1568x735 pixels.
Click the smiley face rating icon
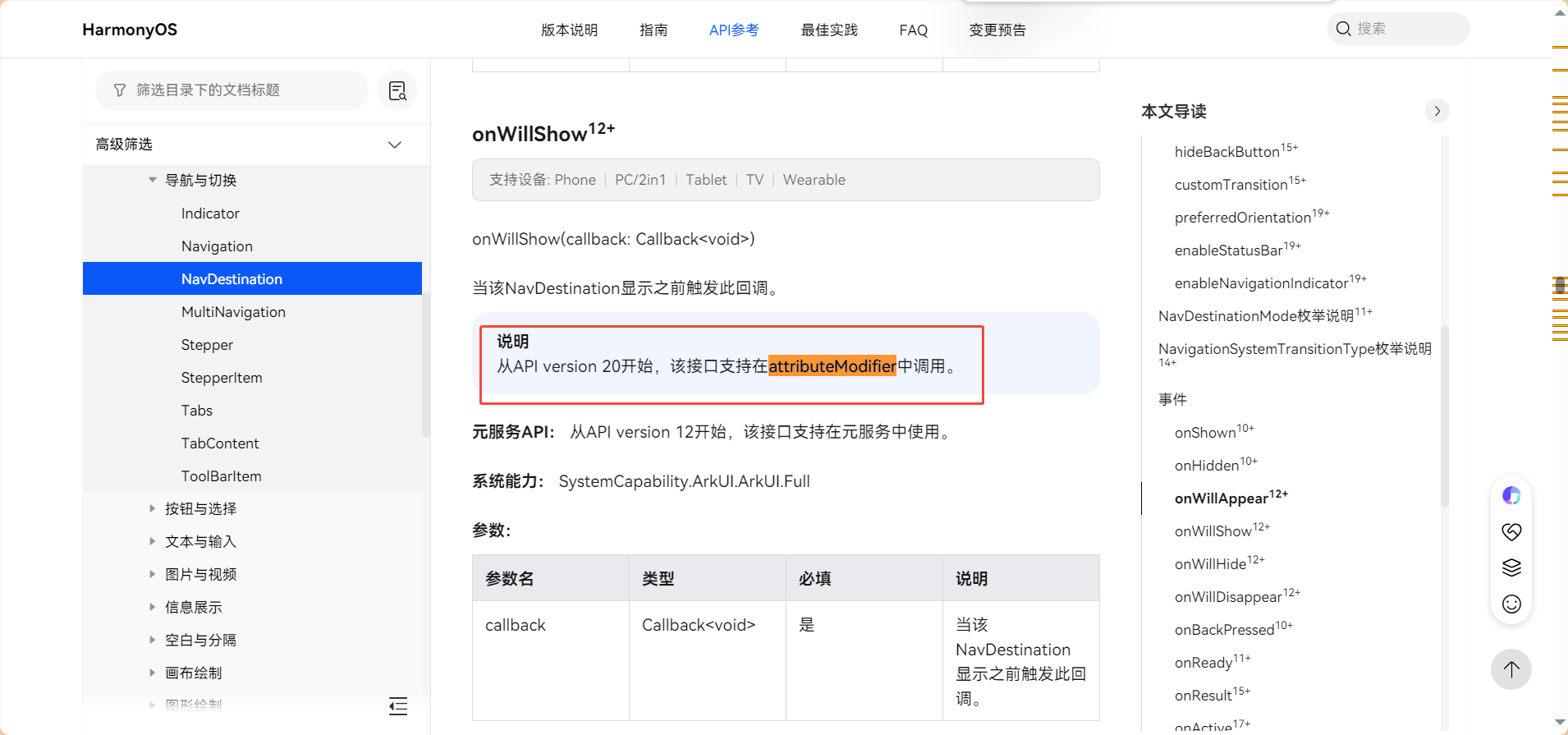pos(1511,604)
